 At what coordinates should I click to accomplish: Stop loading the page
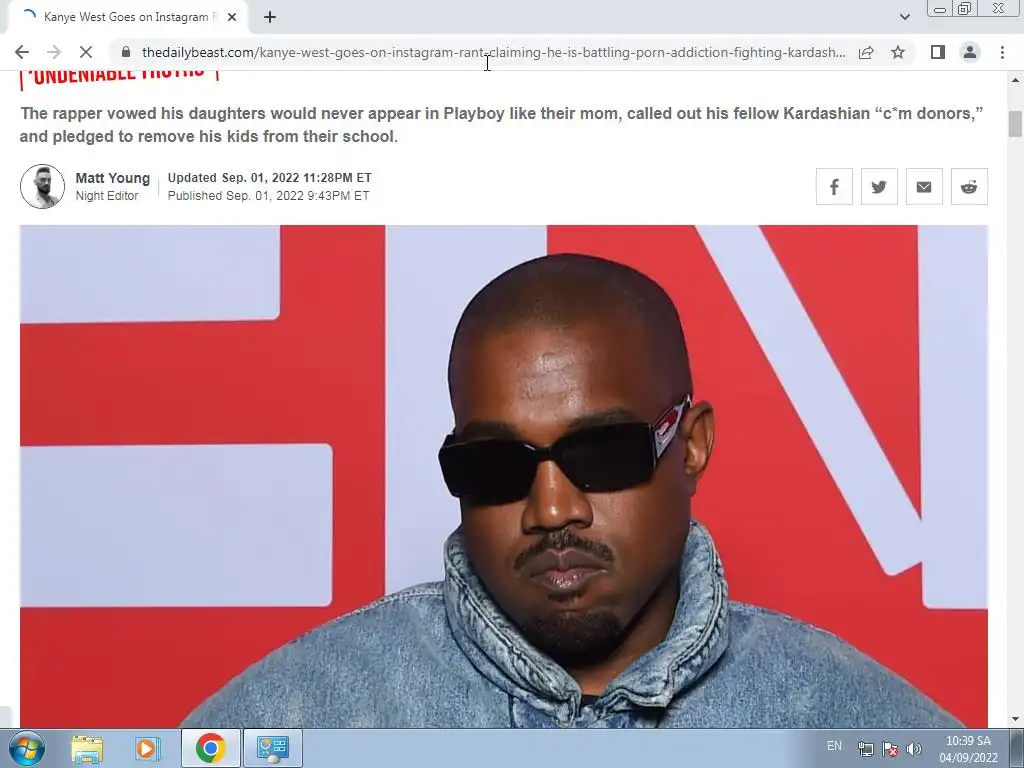tap(86, 52)
